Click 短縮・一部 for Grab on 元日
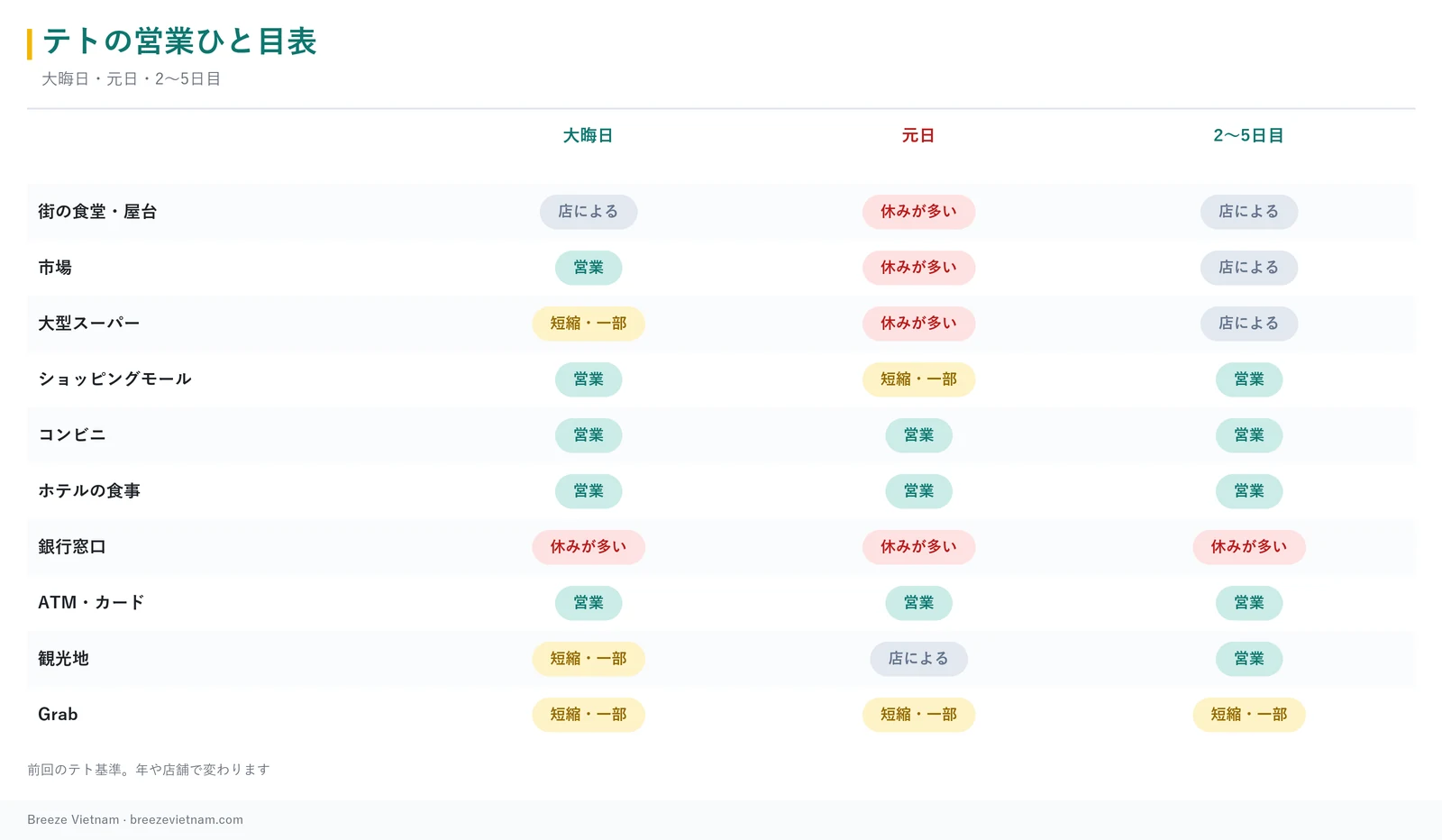The height and width of the screenshot is (840, 1442). (x=918, y=715)
